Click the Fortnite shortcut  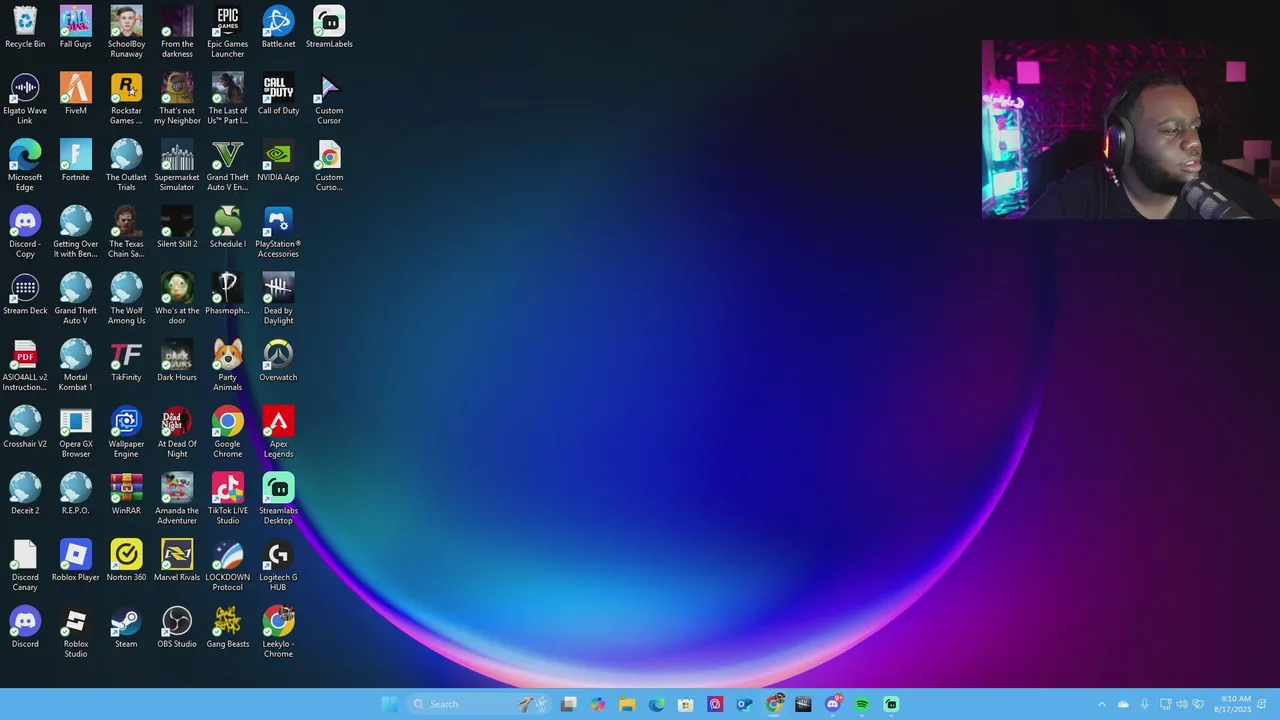point(76,161)
